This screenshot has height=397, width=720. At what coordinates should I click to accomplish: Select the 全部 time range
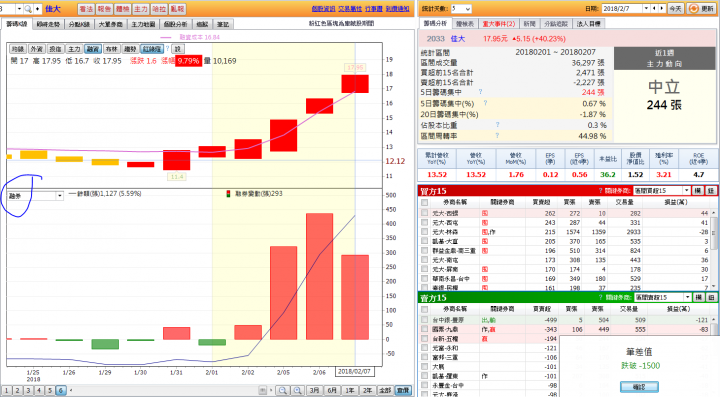(x=385, y=391)
